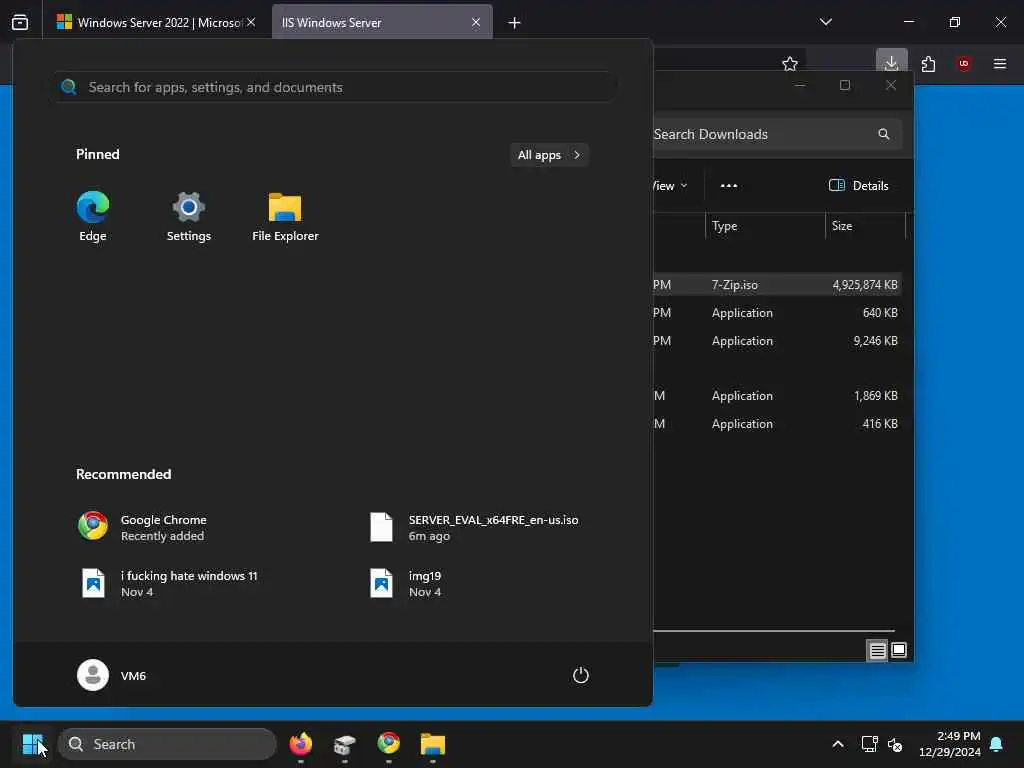This screenshot has width=1024, height=768.
Task: Open the Firefox View button
Action: click(20, 22)
